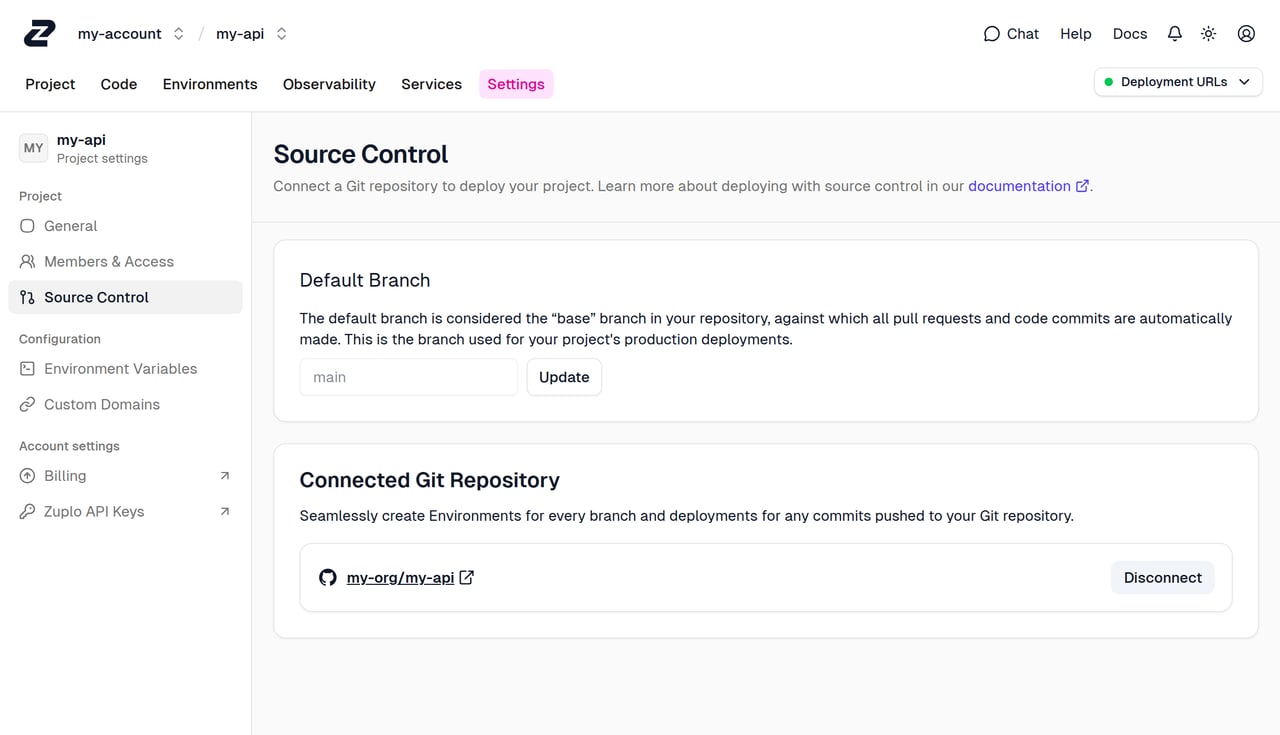Screen dimensions: 1280x735
Task: Click the GitHub logo icon beside my-org/my-api
Action: coord(328,577)
